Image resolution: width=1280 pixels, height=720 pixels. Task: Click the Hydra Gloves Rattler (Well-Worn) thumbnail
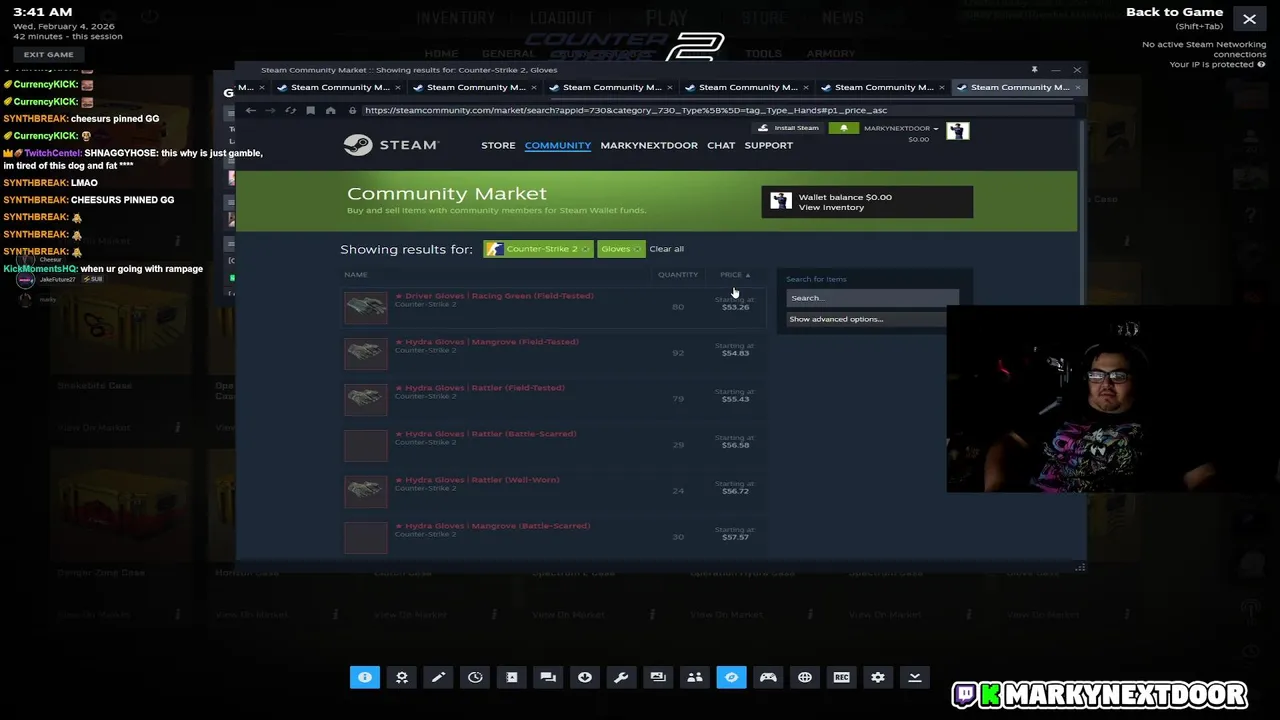[x=366, y=490]
